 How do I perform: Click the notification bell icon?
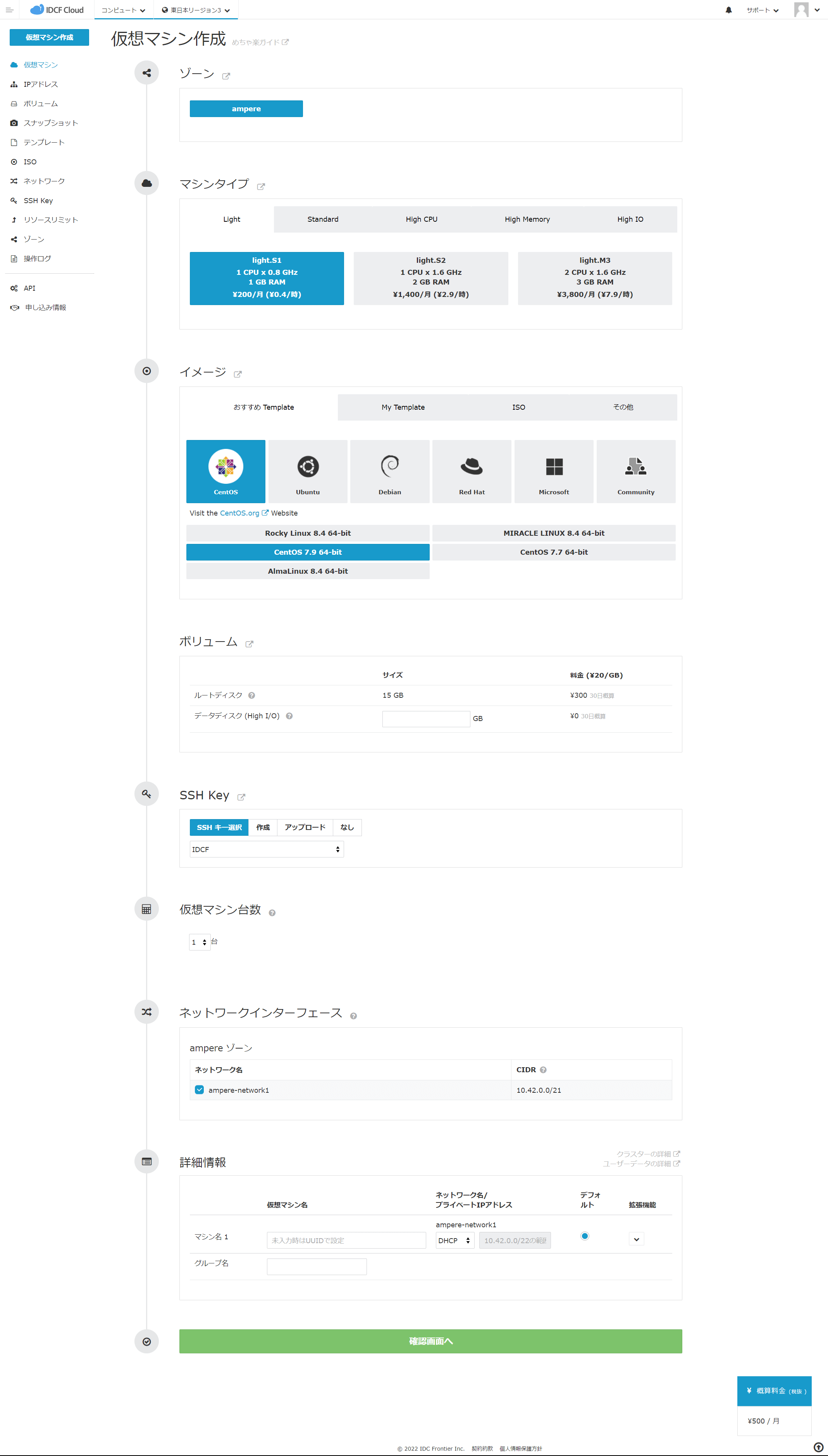point(728,10)
